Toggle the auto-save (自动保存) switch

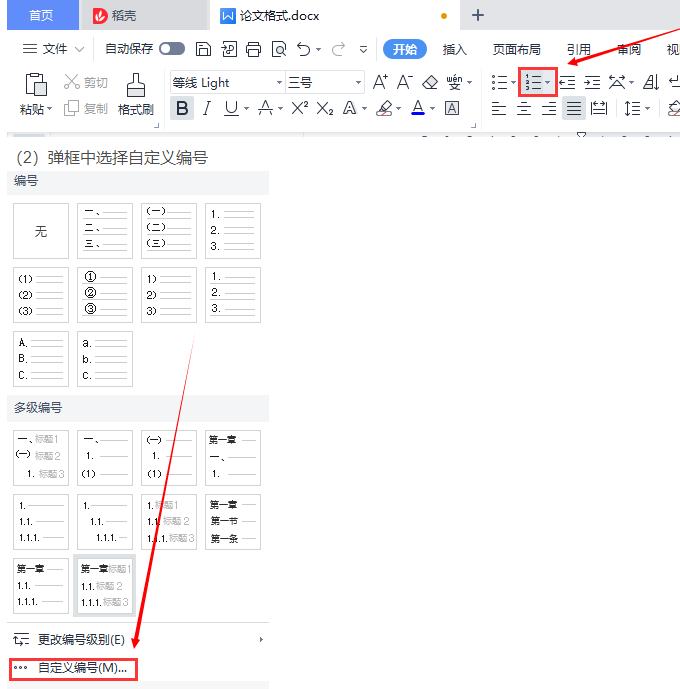(x=172, y=49)
